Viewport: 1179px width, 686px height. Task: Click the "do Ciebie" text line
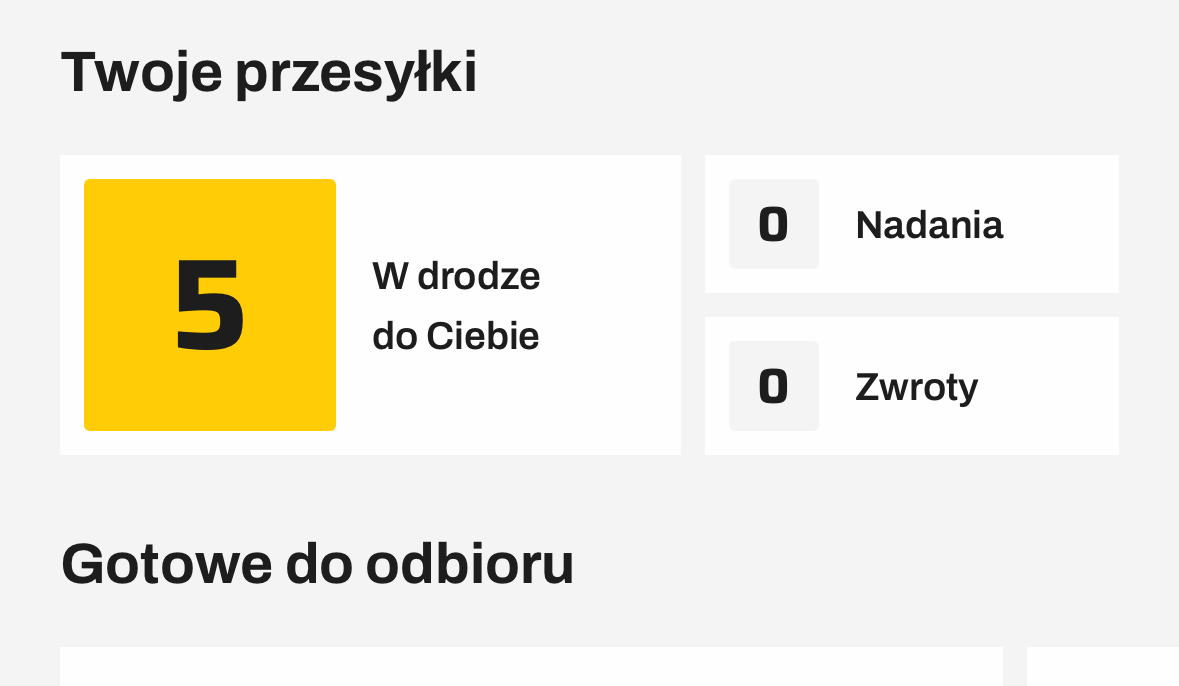click(456, 337)
